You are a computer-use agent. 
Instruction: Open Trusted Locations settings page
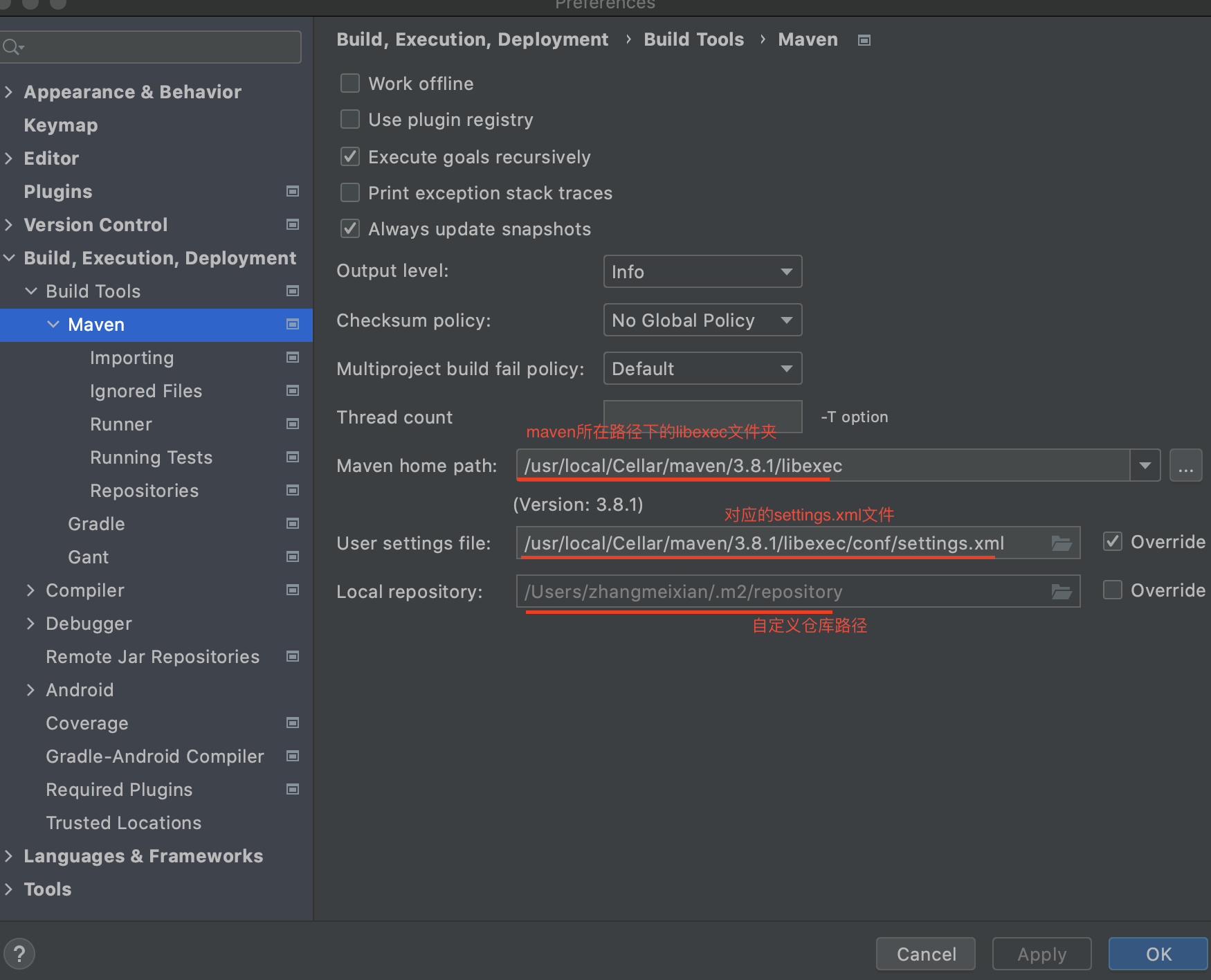click(123, 823)
